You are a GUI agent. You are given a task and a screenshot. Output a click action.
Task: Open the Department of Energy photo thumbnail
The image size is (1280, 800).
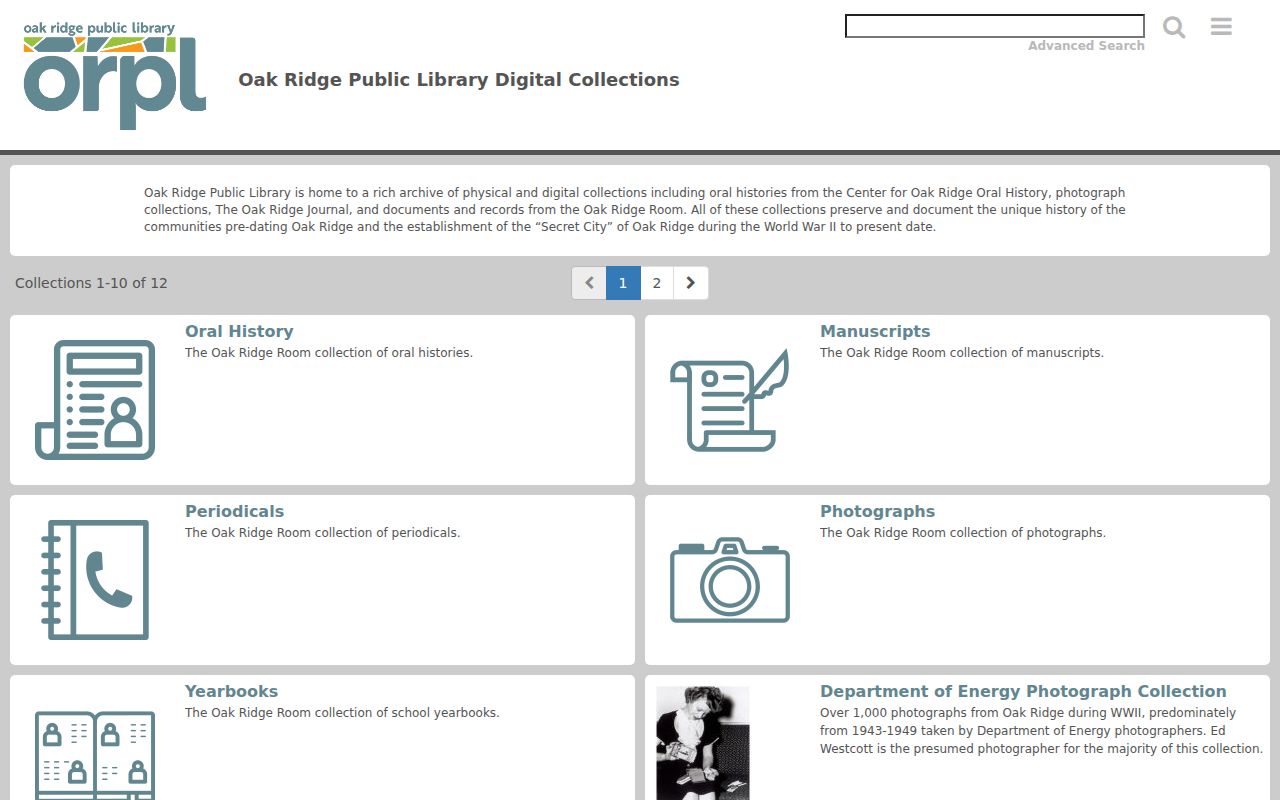702,743
